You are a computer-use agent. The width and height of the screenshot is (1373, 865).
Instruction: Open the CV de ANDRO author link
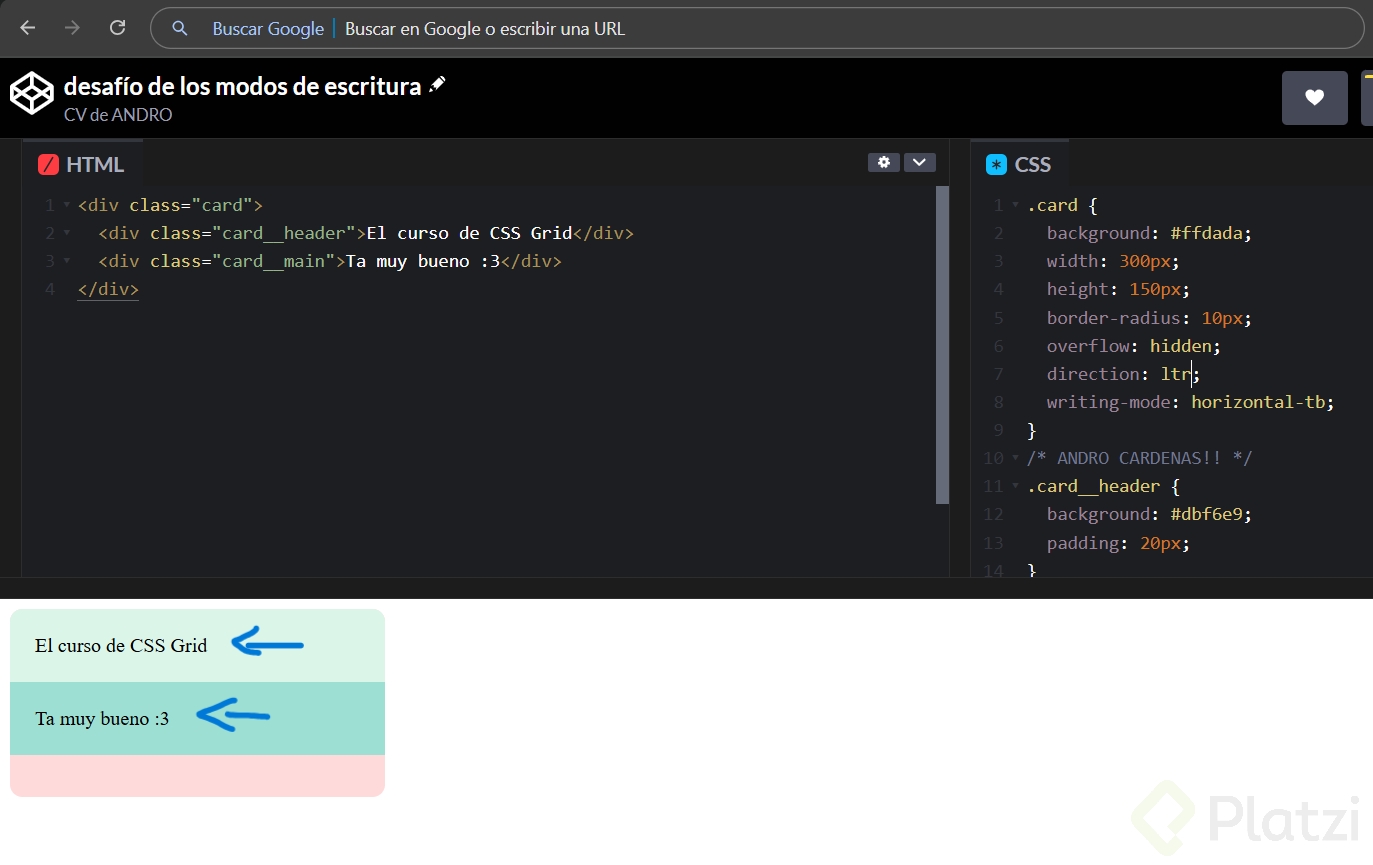point(118,115)
